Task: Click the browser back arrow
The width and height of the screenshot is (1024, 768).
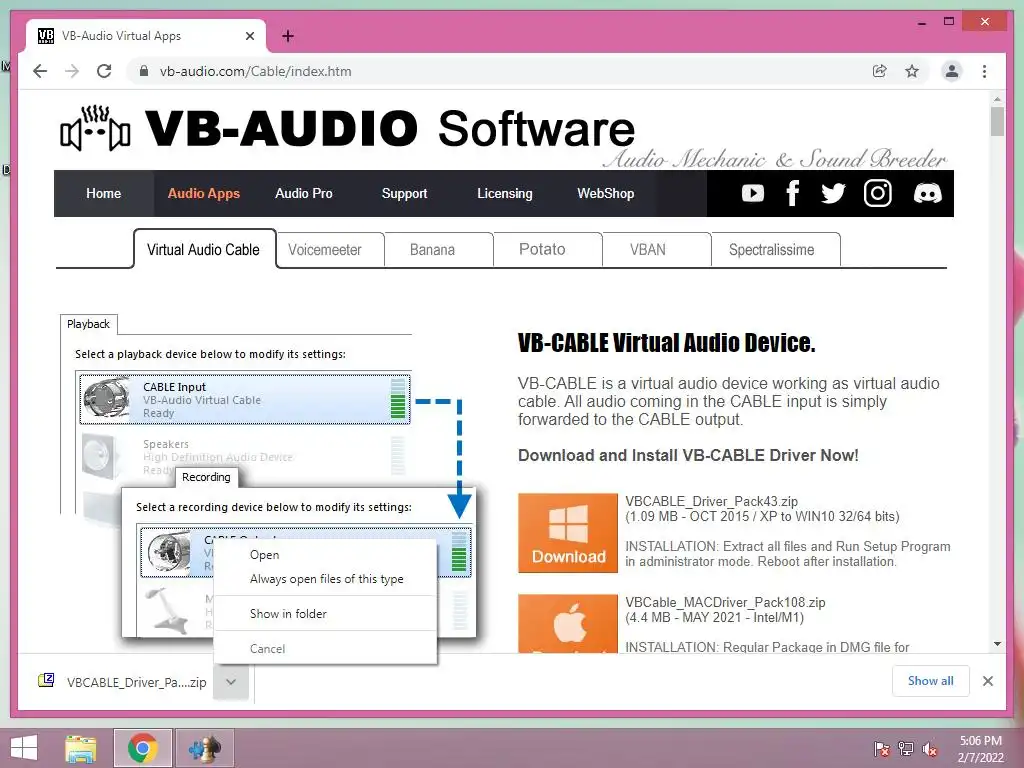Action: pos(40,71)
